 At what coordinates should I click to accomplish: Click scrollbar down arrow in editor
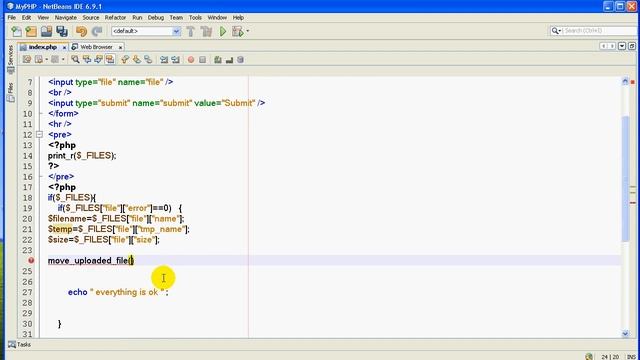625,334
